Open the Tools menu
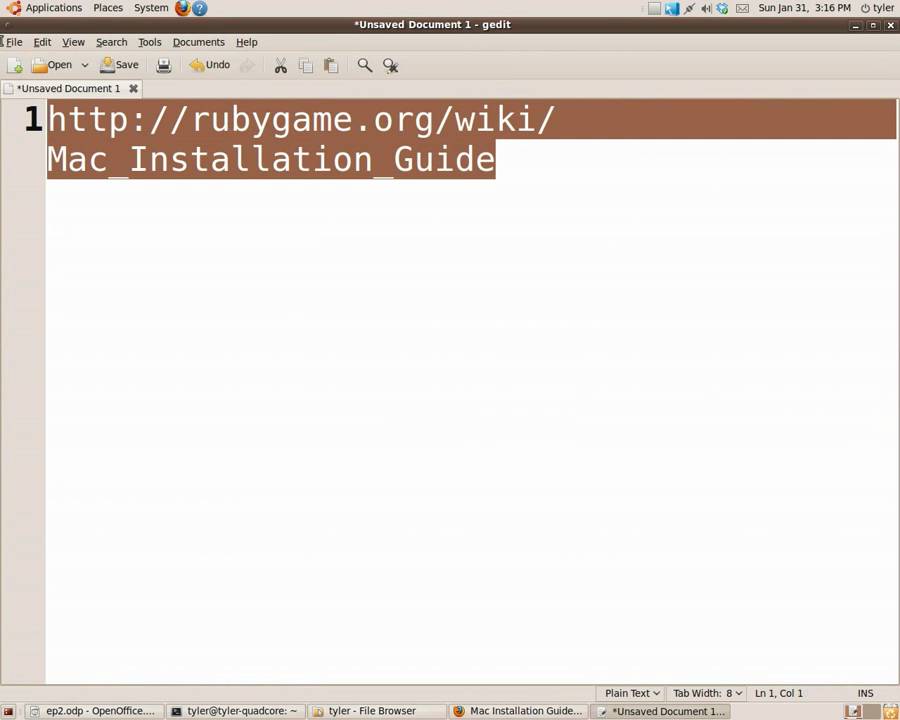Viewport: 900px width, 720px height. tap(149, 42)
